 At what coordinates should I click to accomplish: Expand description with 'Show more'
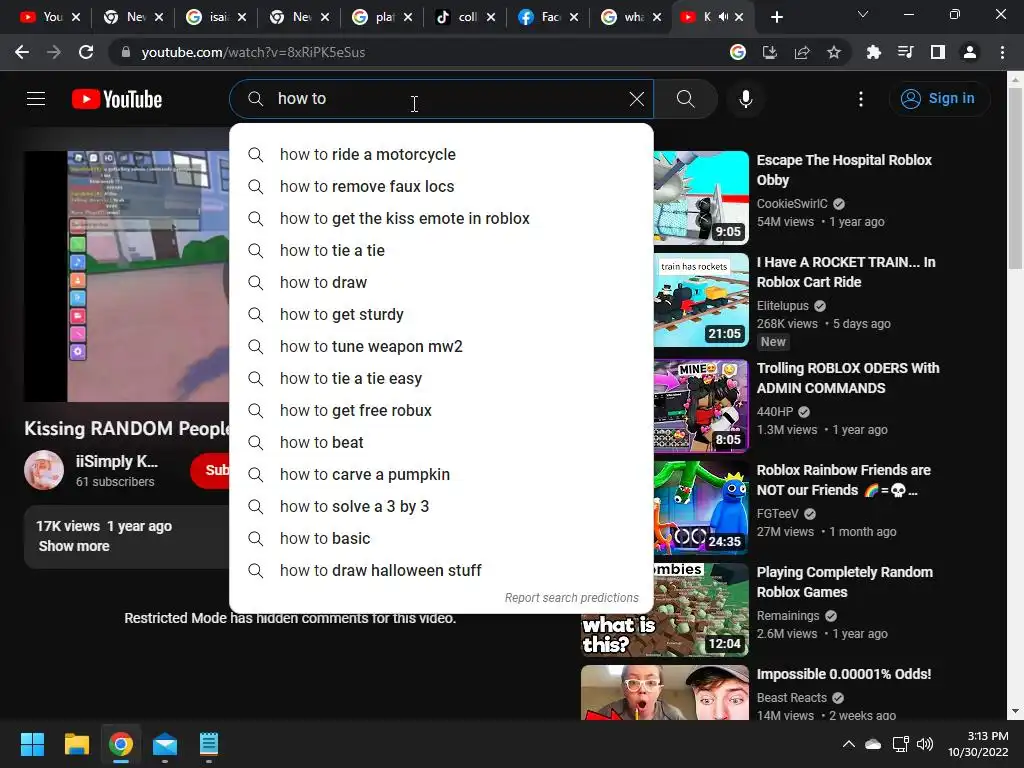[x=74, y=546]
